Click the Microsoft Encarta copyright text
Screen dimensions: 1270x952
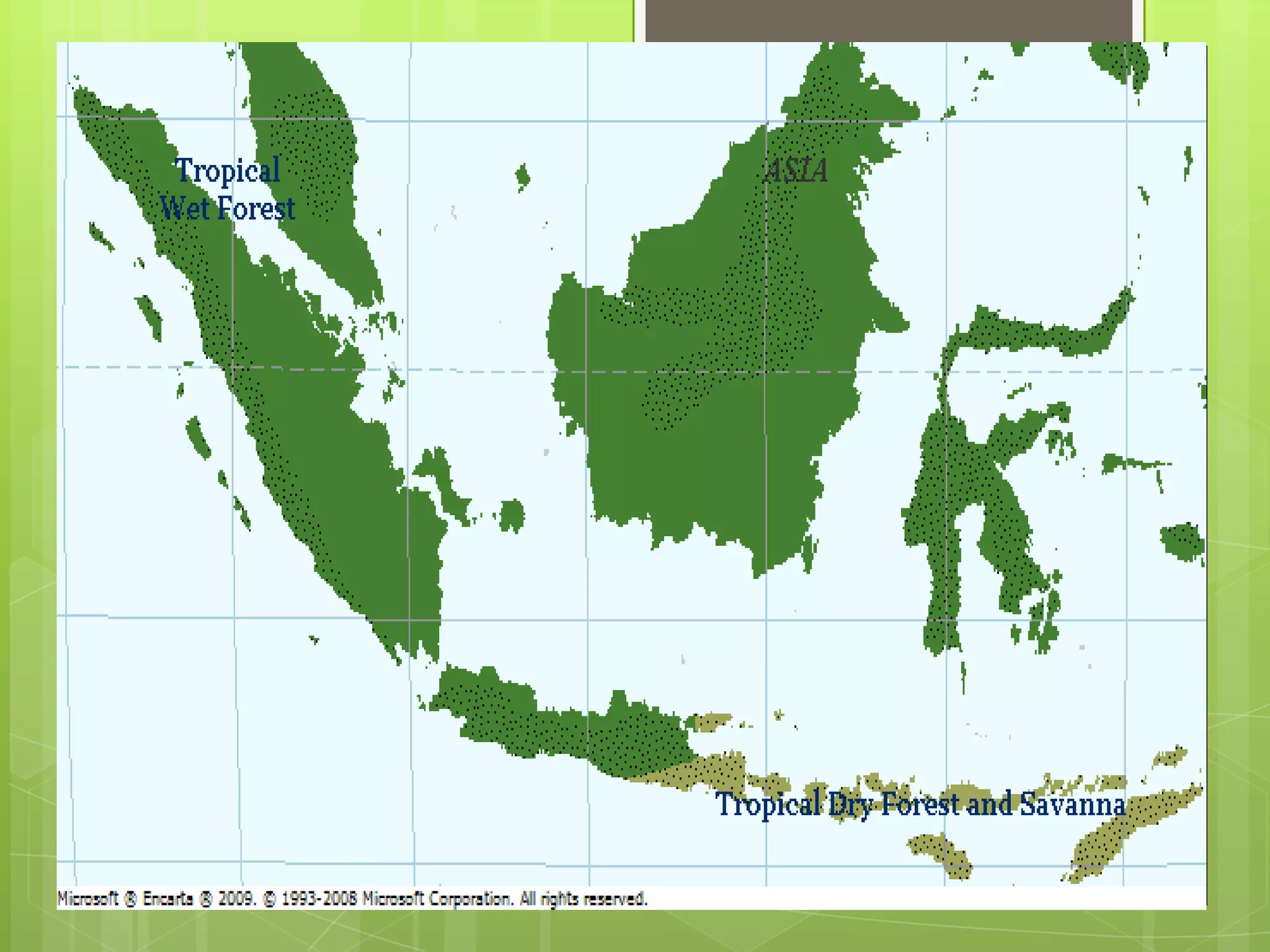tap(352, 898)
